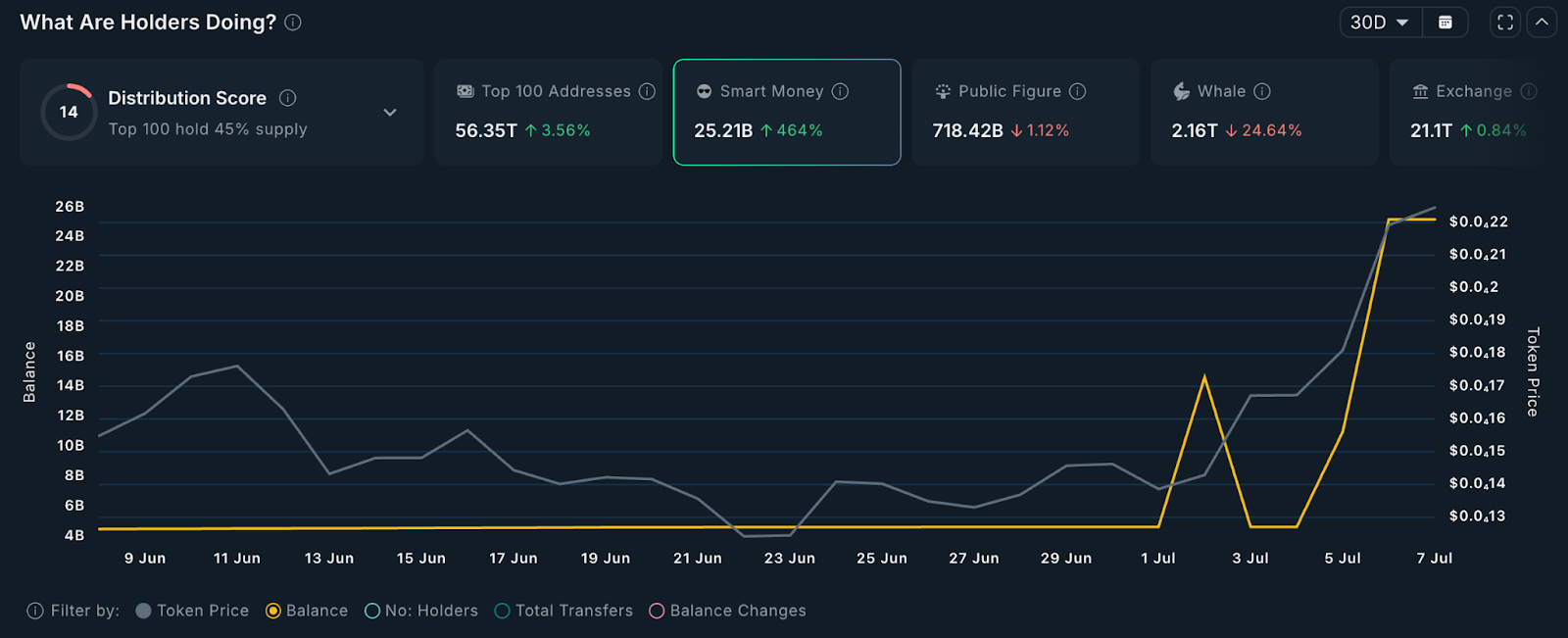Click info icon next to Public Figure

point(1077,91)
